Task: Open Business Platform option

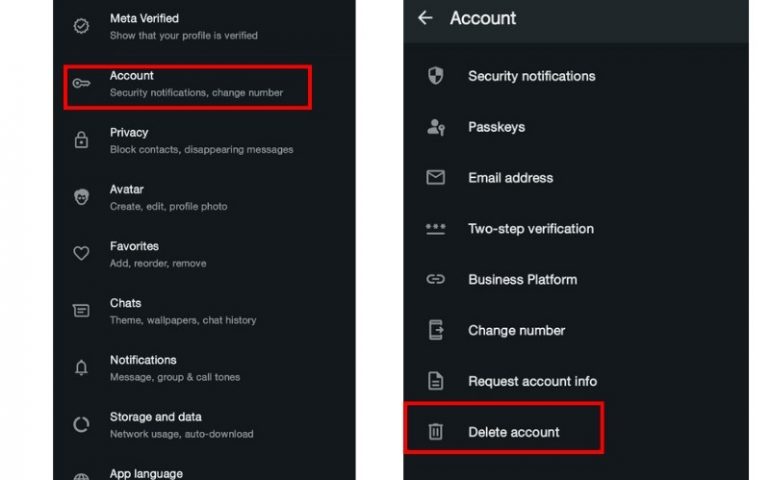Action: point(576,280)
